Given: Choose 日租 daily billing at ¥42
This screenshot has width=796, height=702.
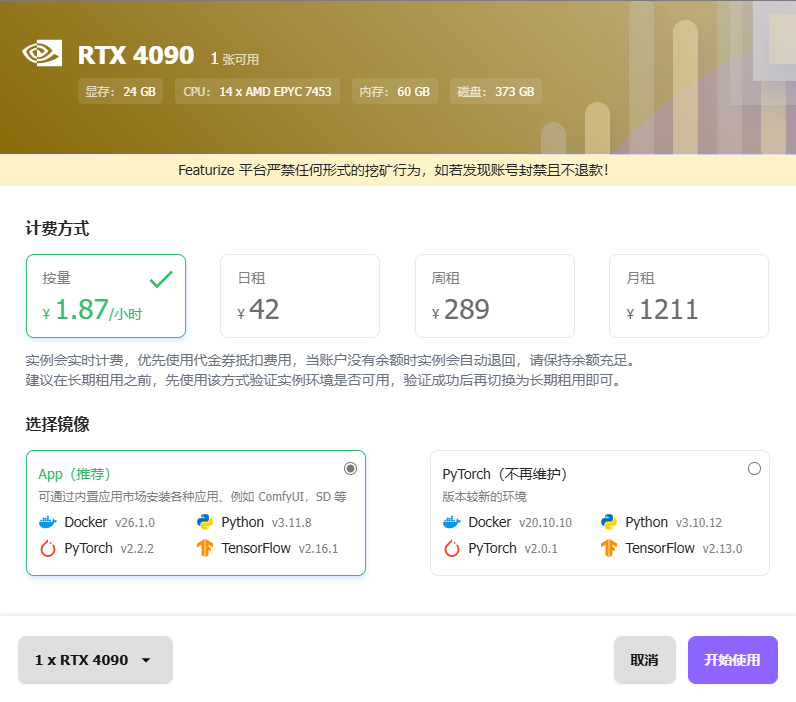Looking at the screenshot, I should coord(300,296).
